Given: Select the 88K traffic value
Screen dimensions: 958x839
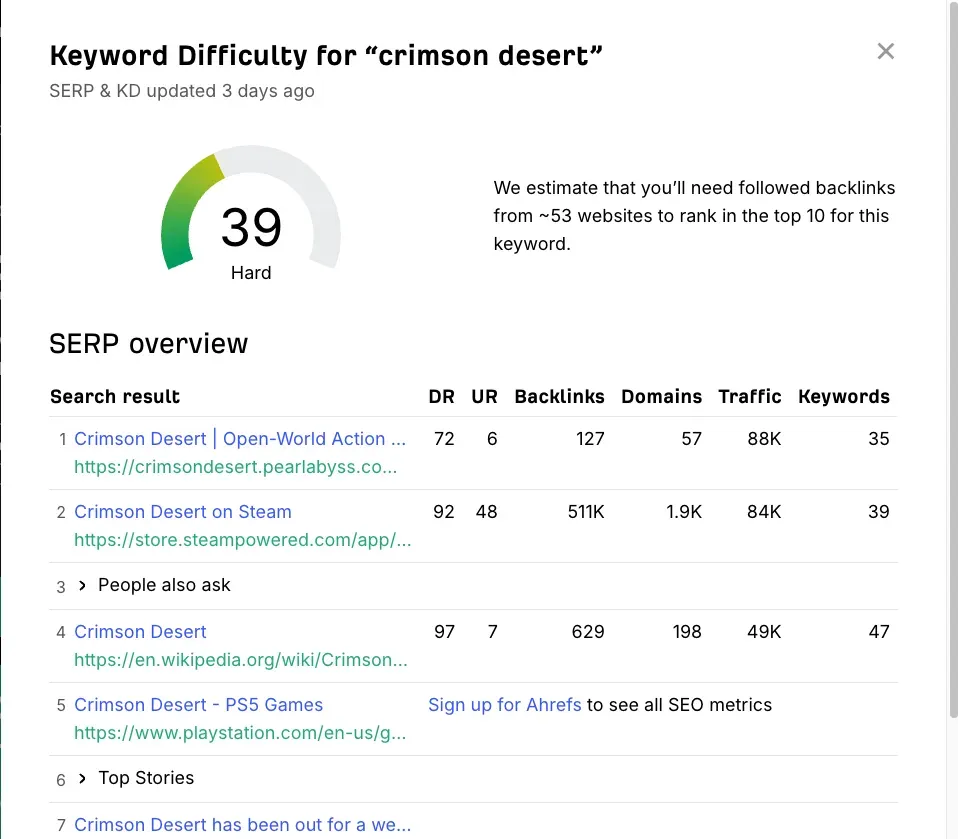Looking at the screenshot, I should pos(764,439).
